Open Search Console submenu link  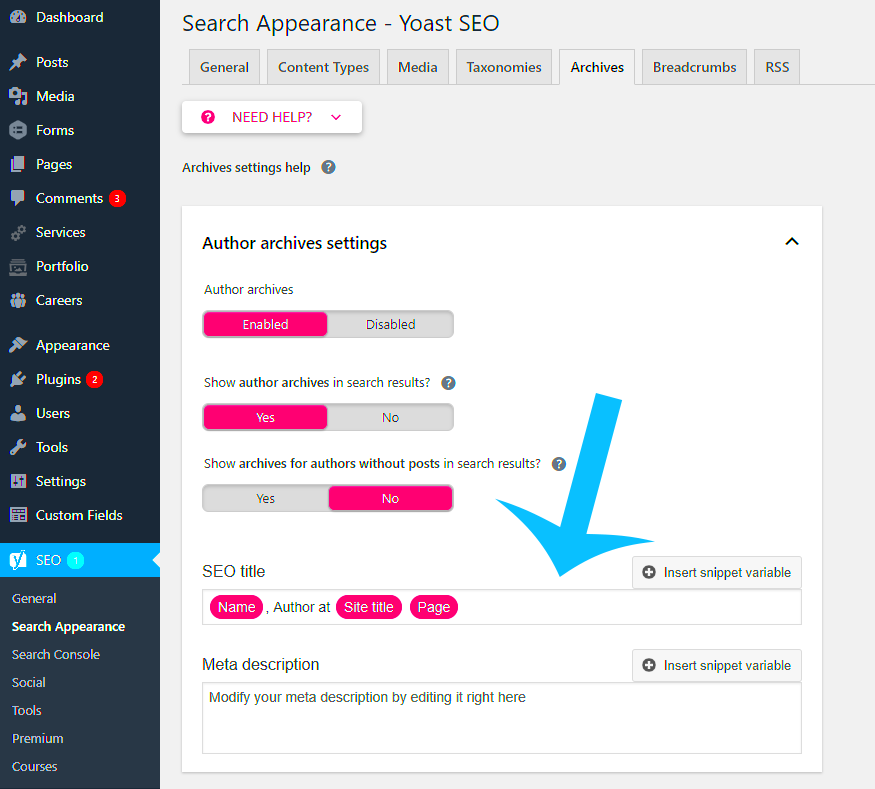(x=56, y=655)
